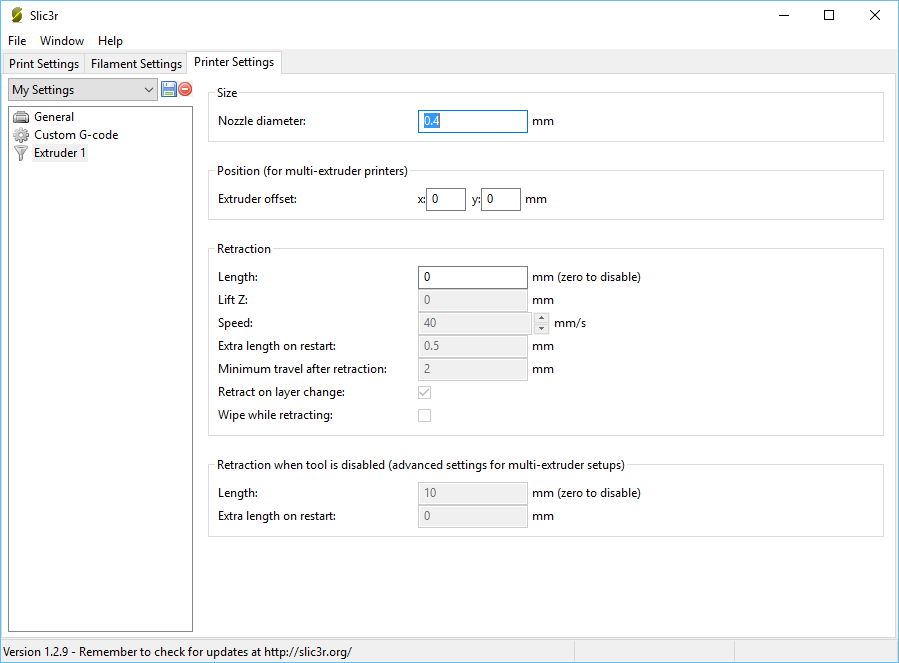
Task: Switch to the Print Settings tab
Action: (44, 64)
